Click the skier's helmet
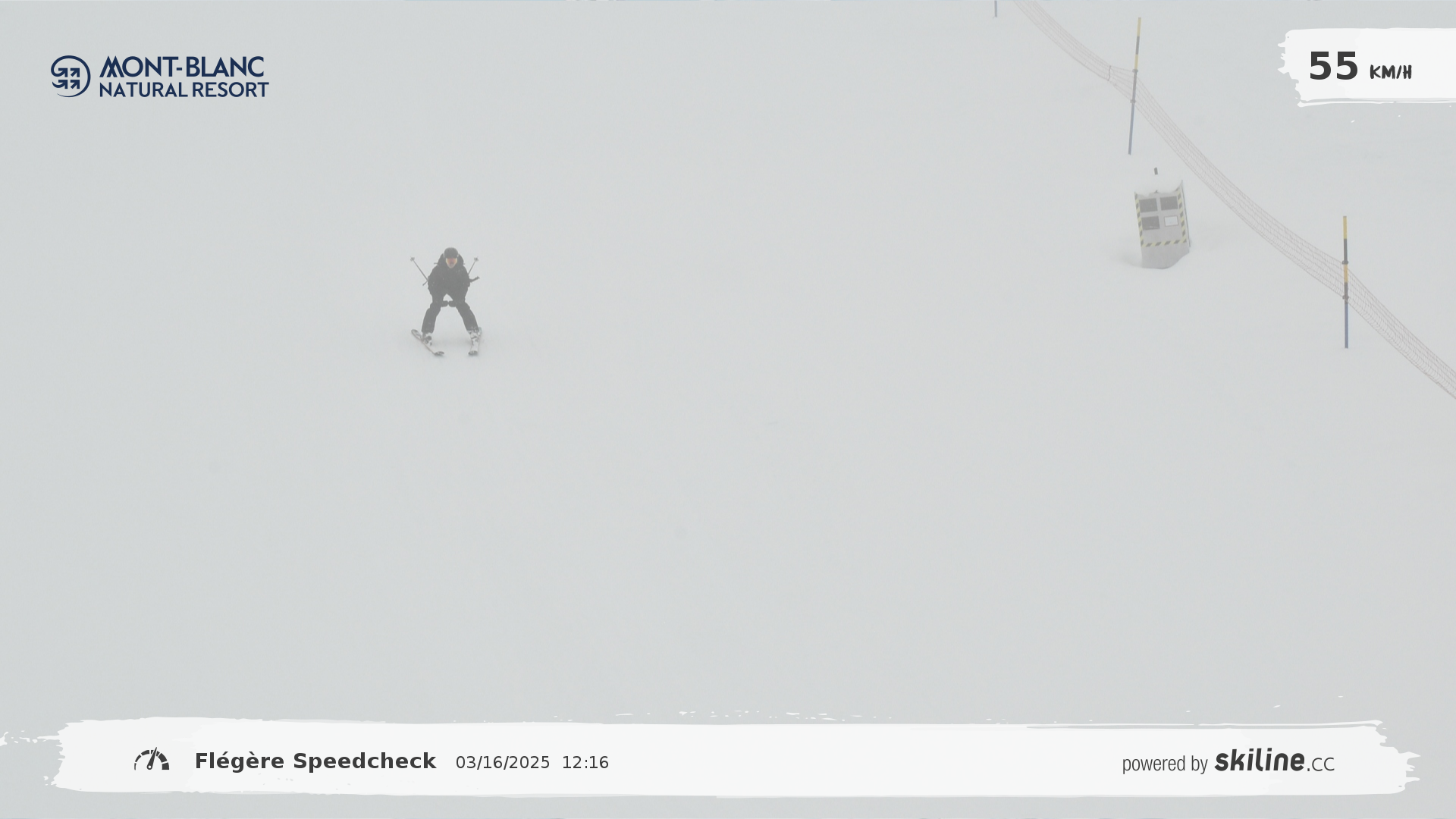 (x=451, y=254)
